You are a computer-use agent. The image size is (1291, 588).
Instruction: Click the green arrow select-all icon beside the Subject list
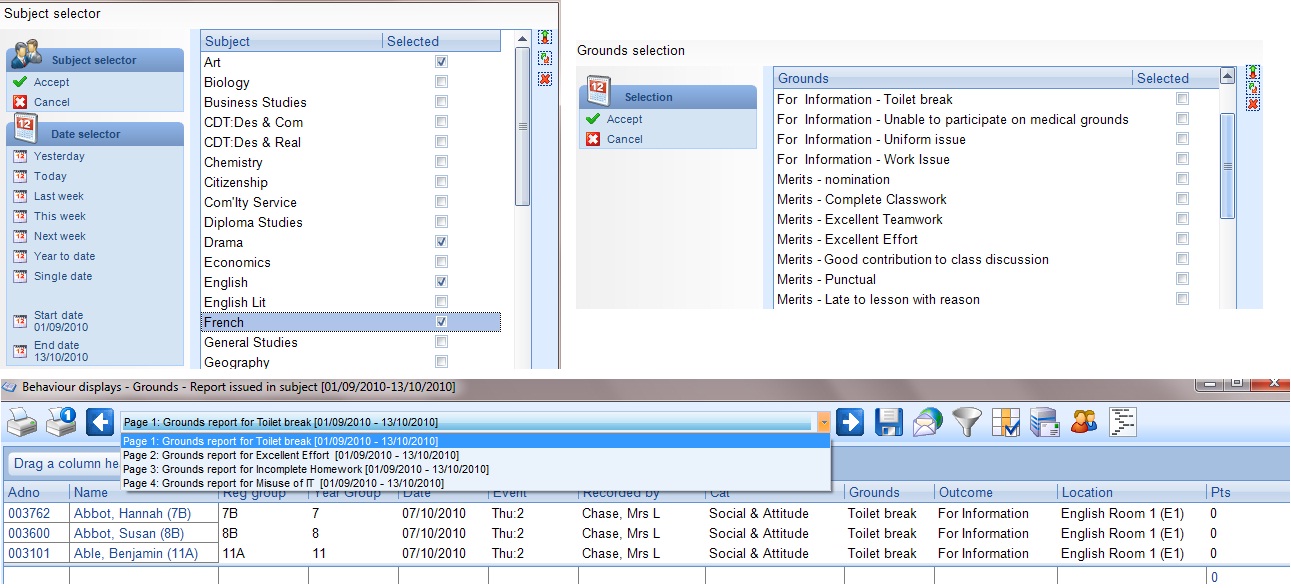(545, 38)
